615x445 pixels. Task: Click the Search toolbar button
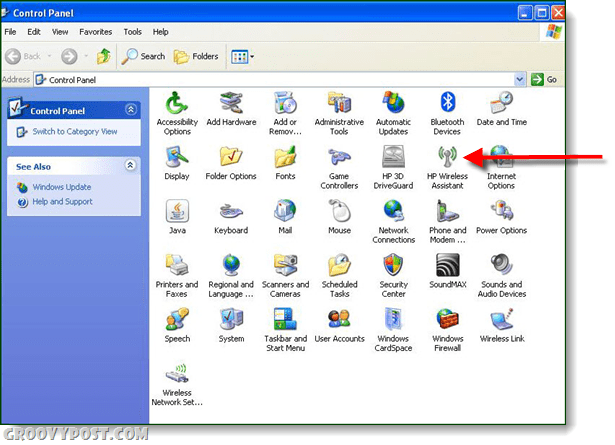[x=143, y=56]
